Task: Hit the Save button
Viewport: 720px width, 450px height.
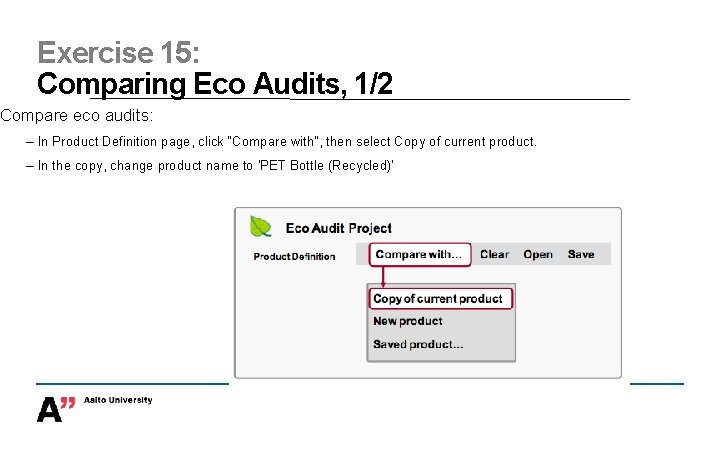Action: pyautogui.click(x=581, y=255)
